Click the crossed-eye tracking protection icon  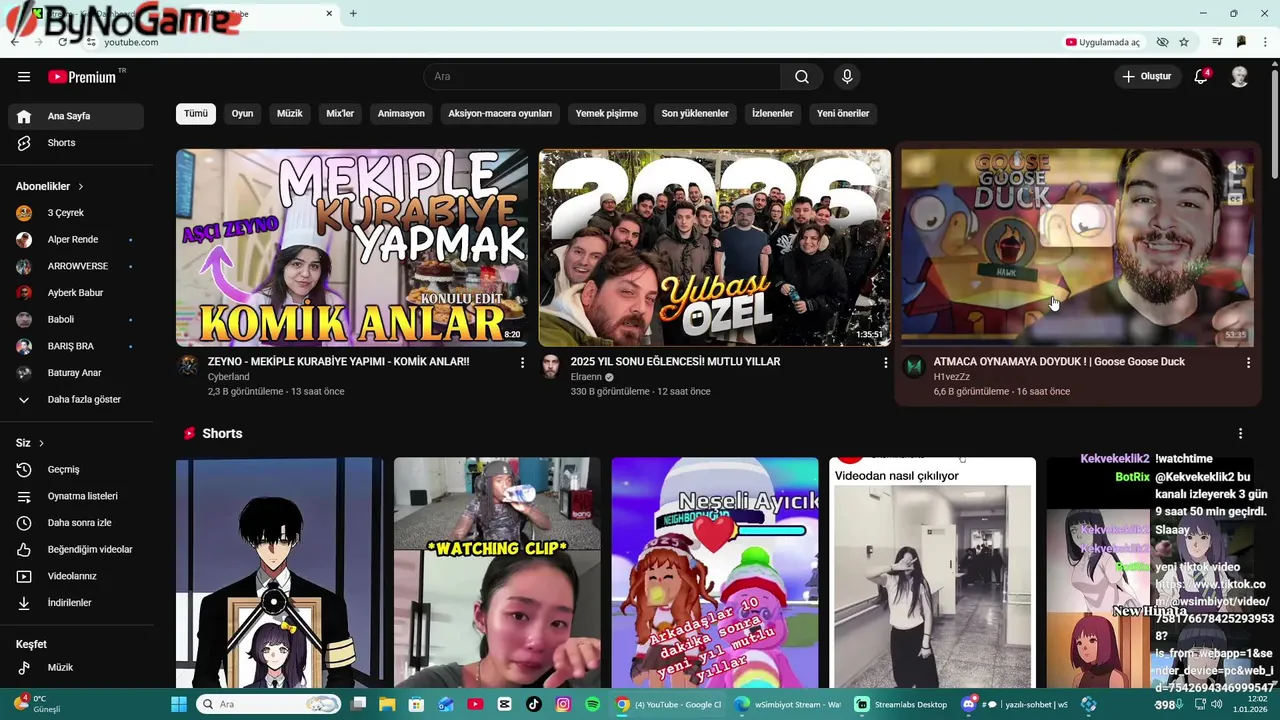tap(1162, 42)
